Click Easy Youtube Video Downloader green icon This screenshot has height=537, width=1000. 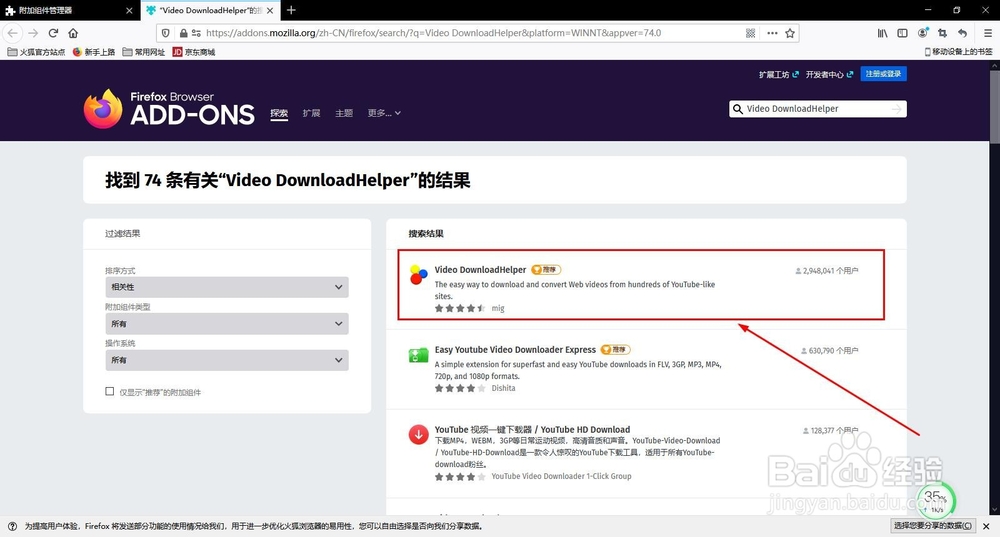pyautogui.click(x=418, y=355)
